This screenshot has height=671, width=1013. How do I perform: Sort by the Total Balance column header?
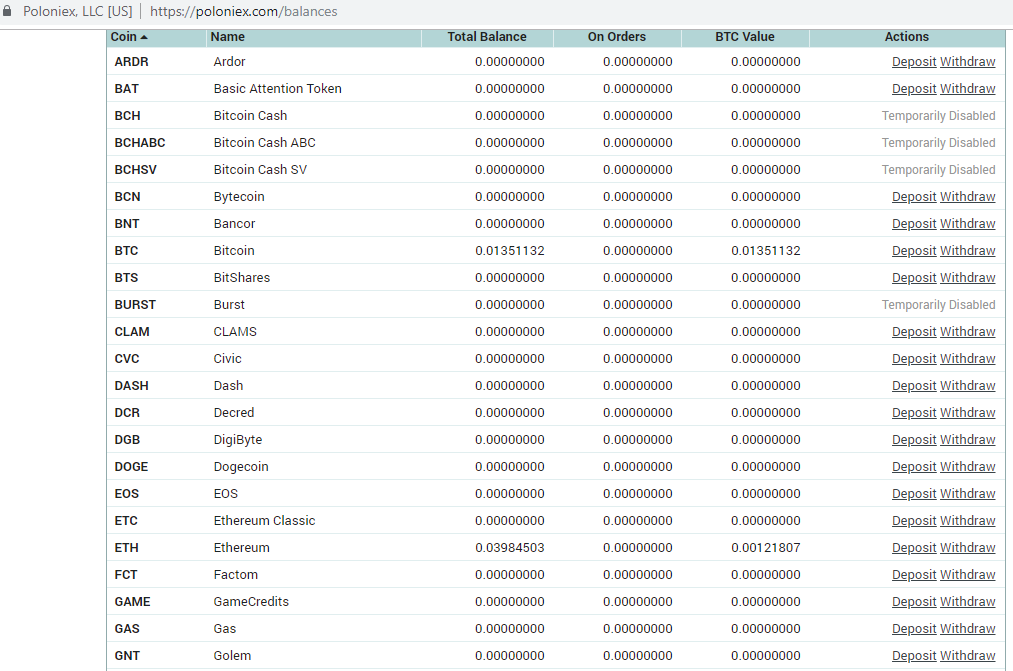[x=486, y=37]
